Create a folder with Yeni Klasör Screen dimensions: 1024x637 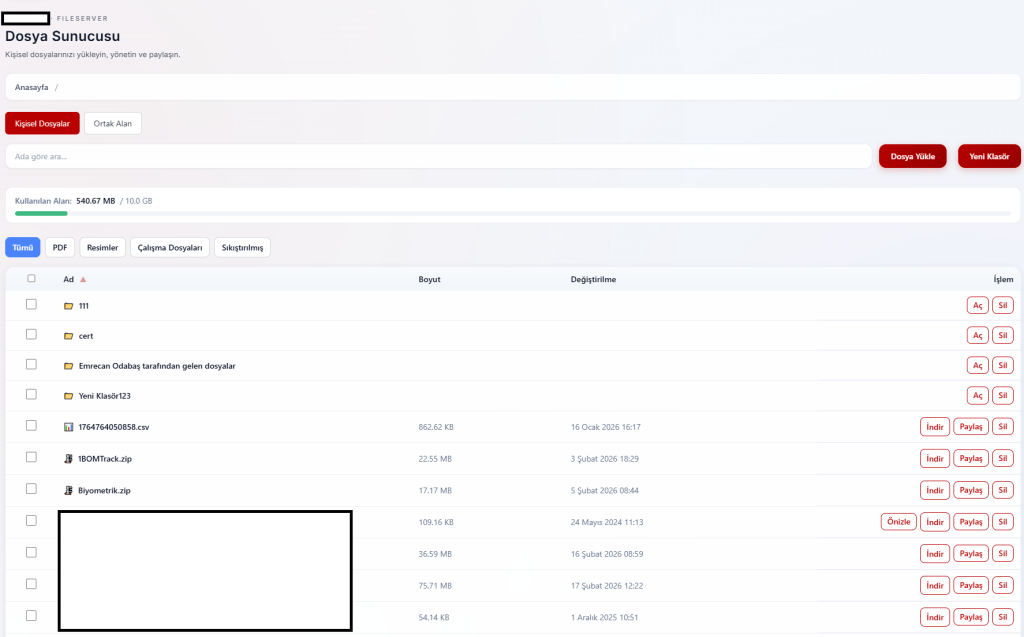coord(988,157)
